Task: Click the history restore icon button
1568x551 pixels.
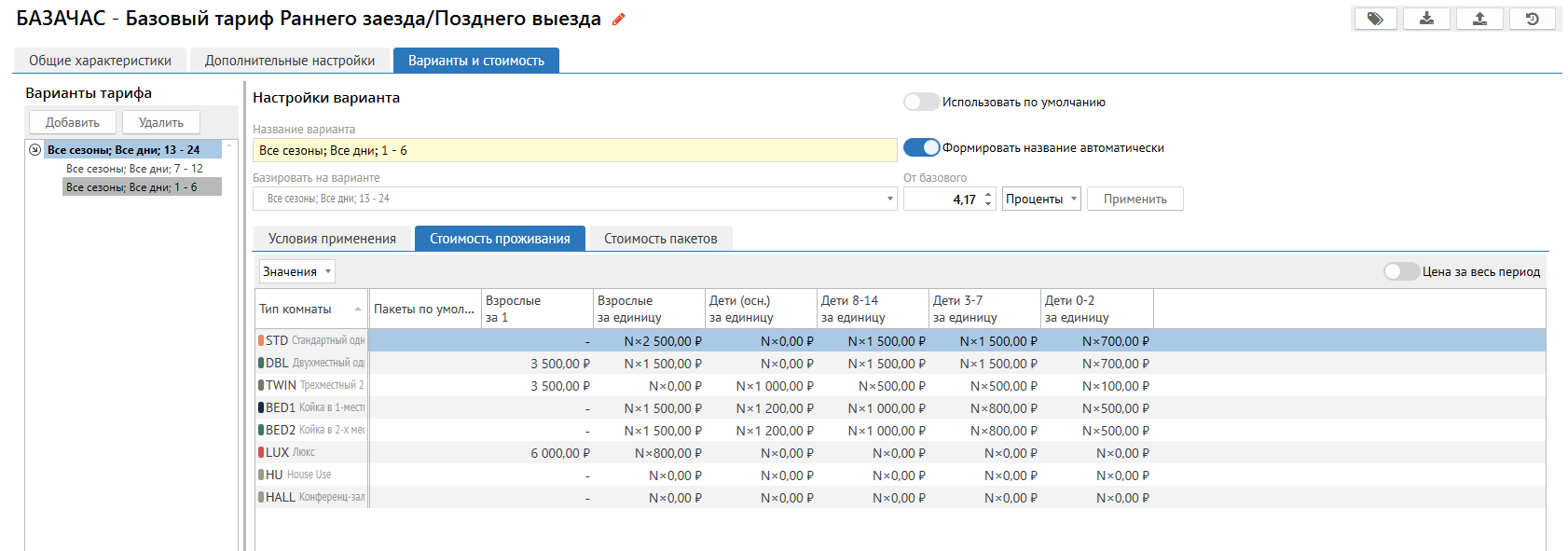Action: click(1532, 19)
